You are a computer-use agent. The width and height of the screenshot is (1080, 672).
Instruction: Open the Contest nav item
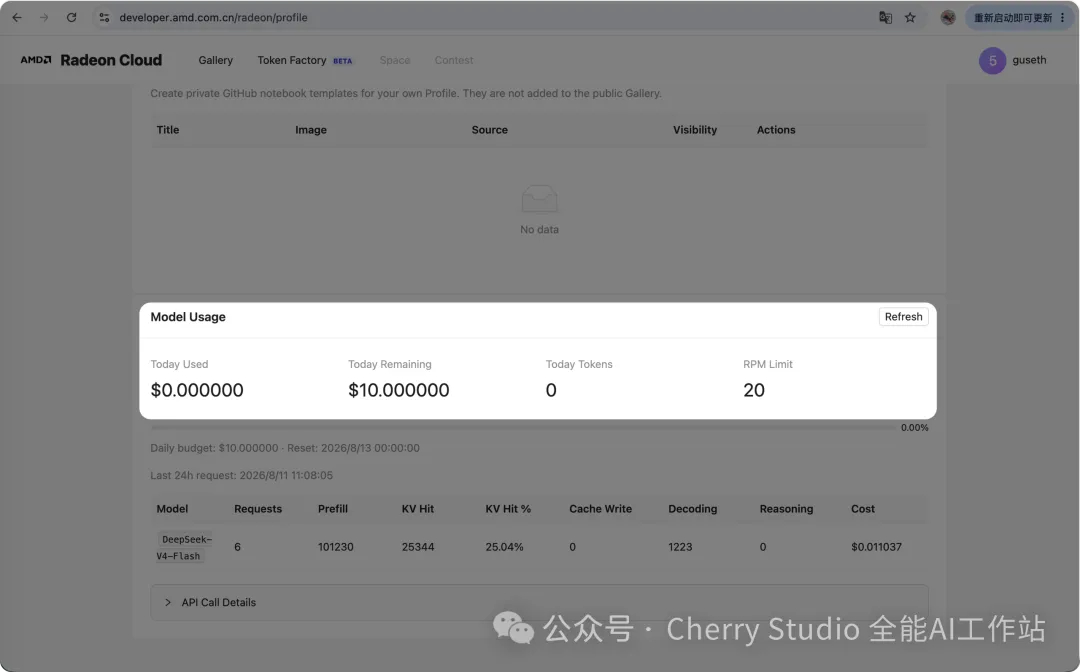click(454, 61)
